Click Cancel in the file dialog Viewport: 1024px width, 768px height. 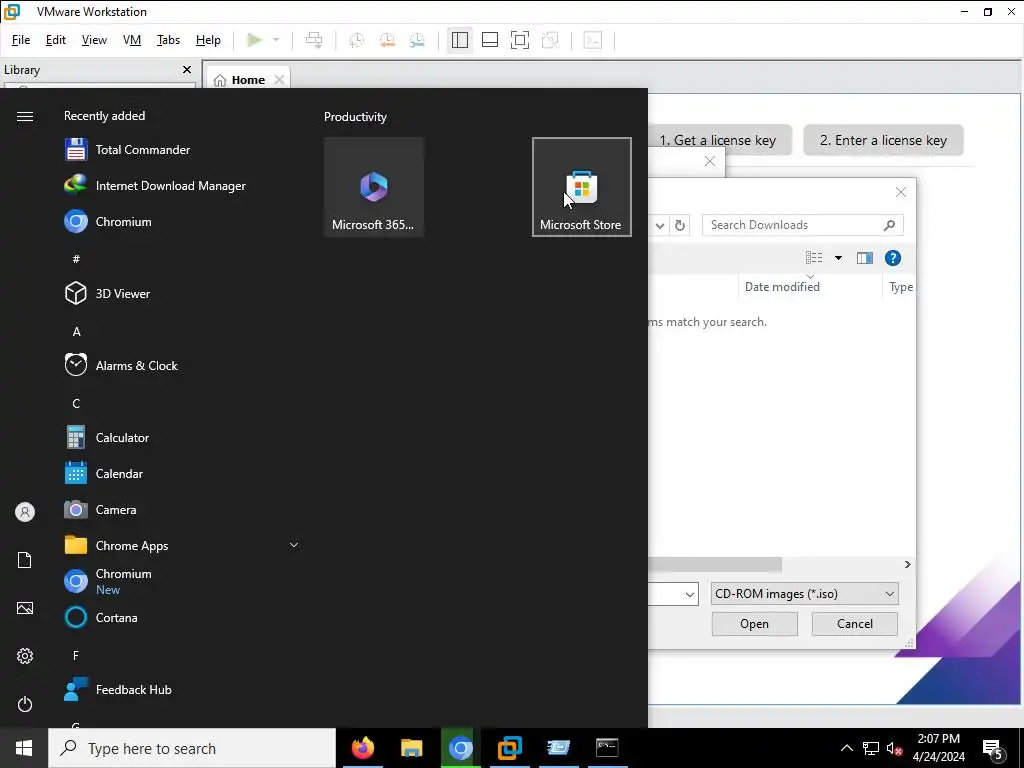854,624
